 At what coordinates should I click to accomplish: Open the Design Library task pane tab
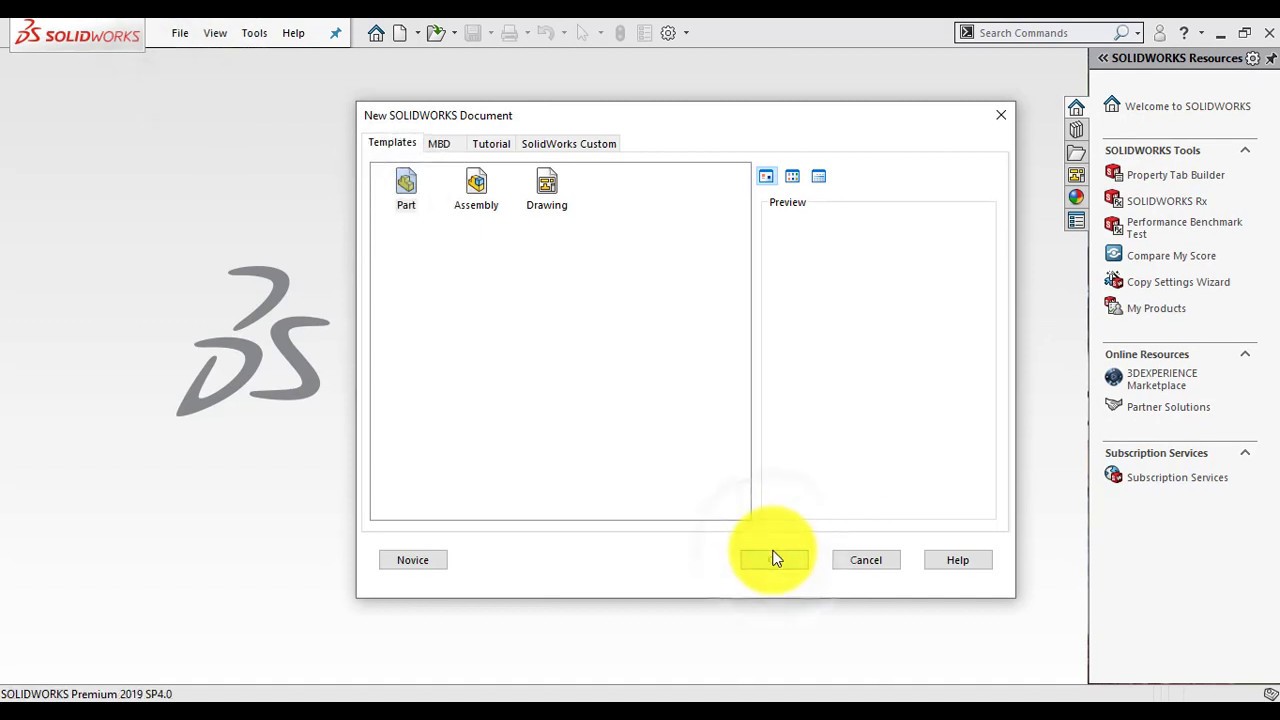(x=1076, y=130)
